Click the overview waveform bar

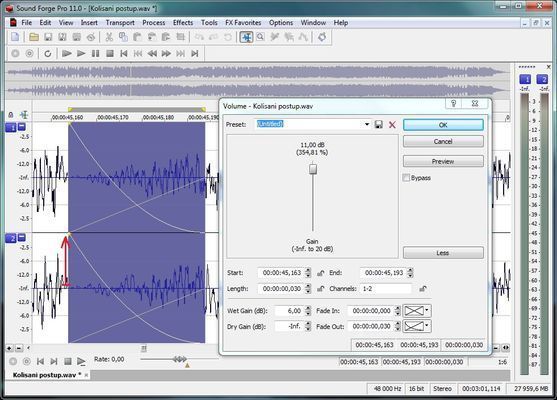pyautogui.click(x=258, y=81)
